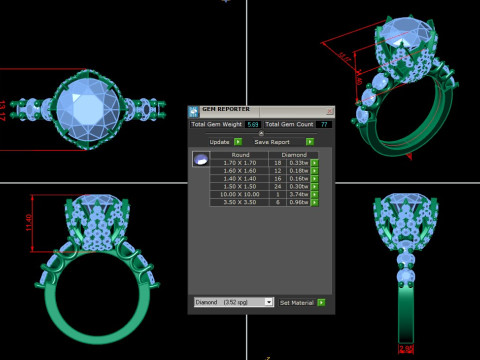Click the Update label
This screenshot has height=360, width=480.
[x=219, y=142]
